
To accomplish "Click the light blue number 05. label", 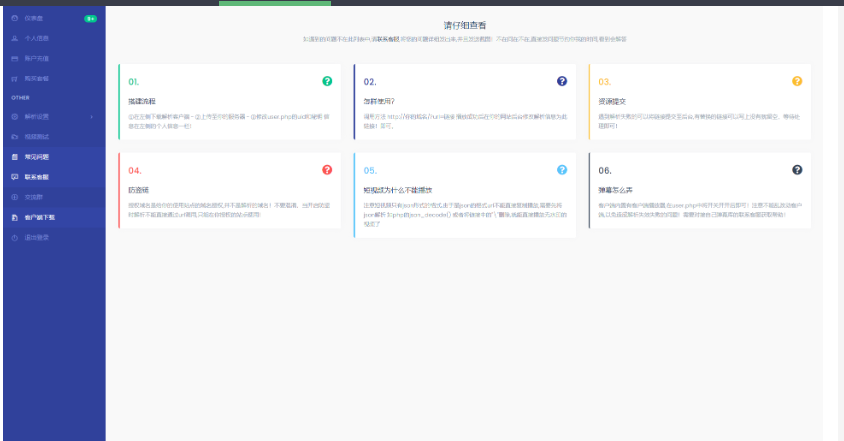I will click(370, 171).
